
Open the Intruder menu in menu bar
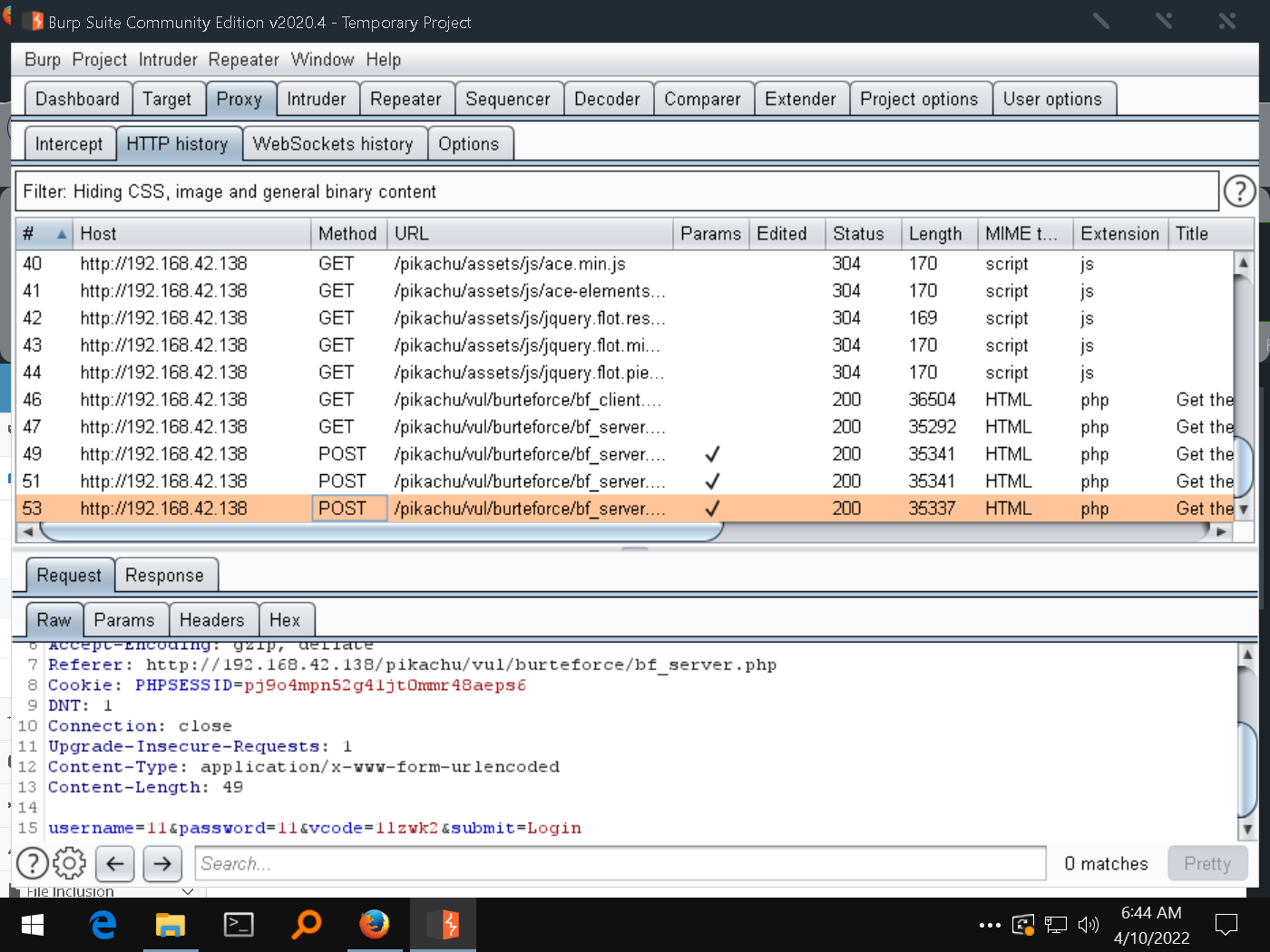168,60
